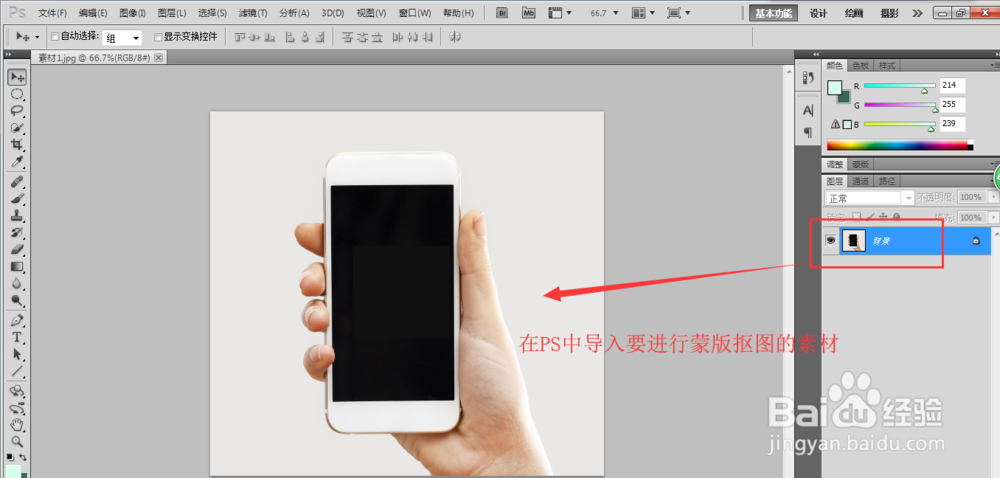Switch to the 路径 tab
1000x478 pixels.
click(x=885, y=181)
